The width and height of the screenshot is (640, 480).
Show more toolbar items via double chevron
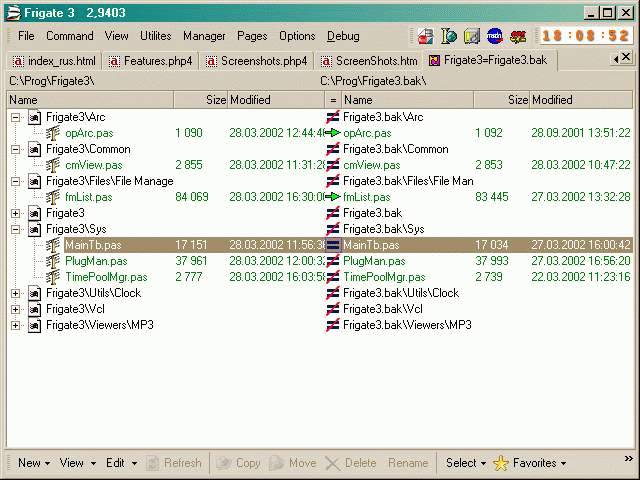629,459
